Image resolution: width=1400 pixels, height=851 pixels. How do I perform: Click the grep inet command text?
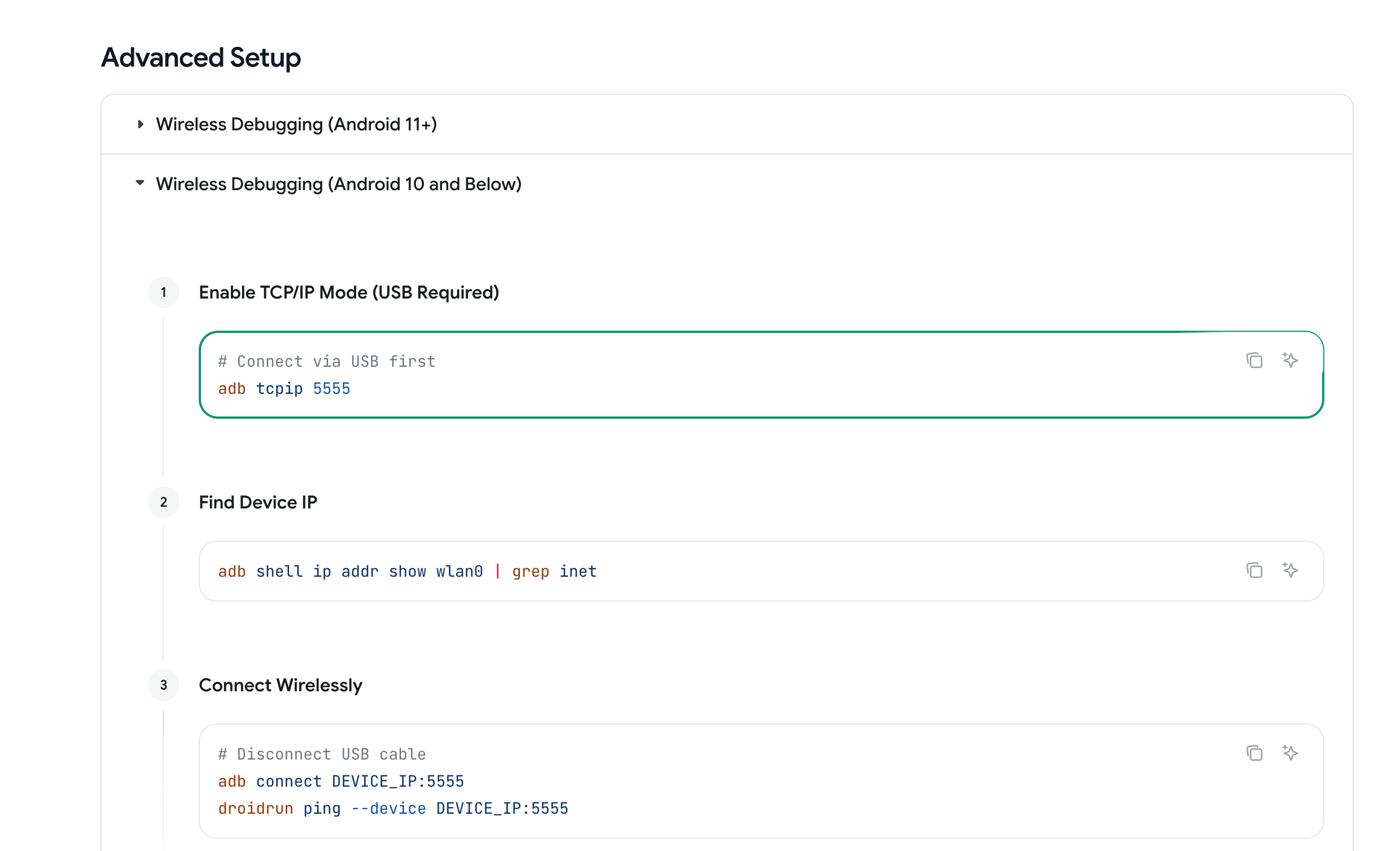[x=554, y=572]
